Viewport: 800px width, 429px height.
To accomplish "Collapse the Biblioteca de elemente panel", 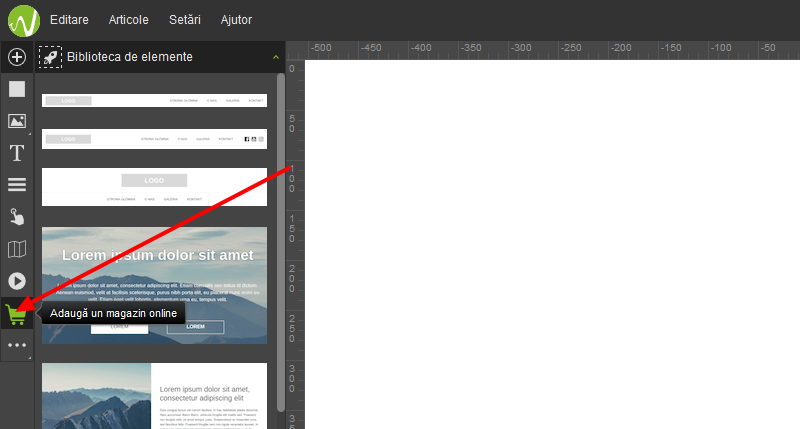I will [x=276, y=57].
